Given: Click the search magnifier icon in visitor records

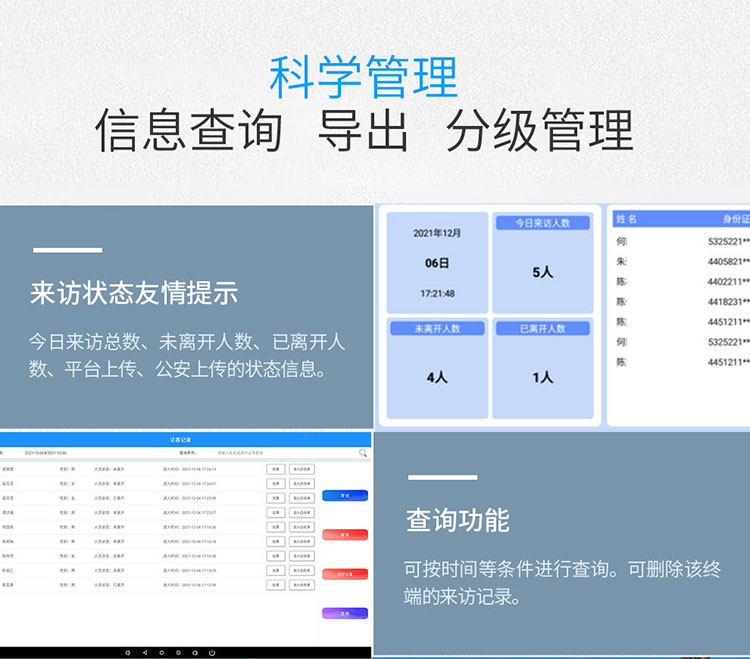Looking at the screenshot, I should [362, 453].
